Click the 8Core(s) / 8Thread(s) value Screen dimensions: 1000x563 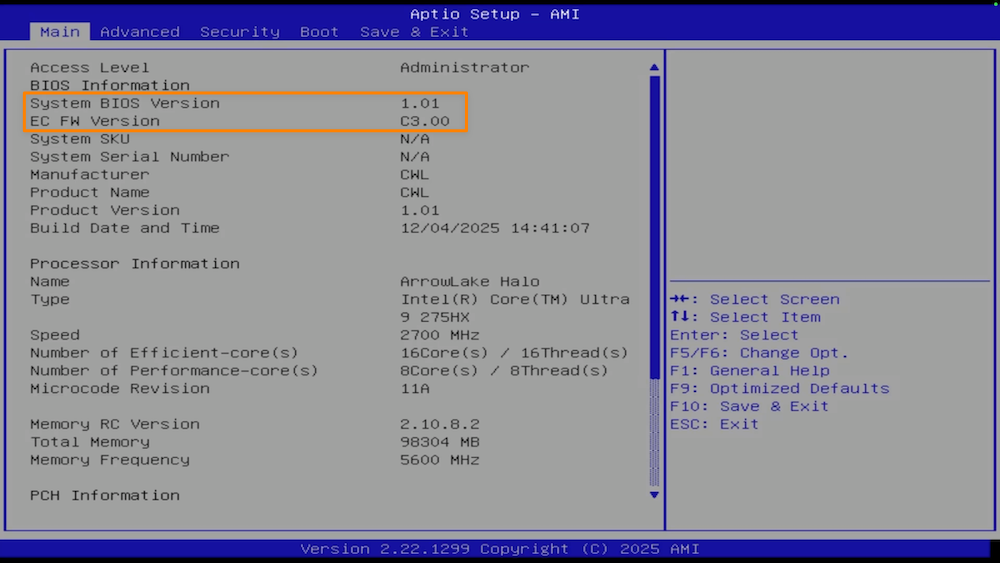504,371
